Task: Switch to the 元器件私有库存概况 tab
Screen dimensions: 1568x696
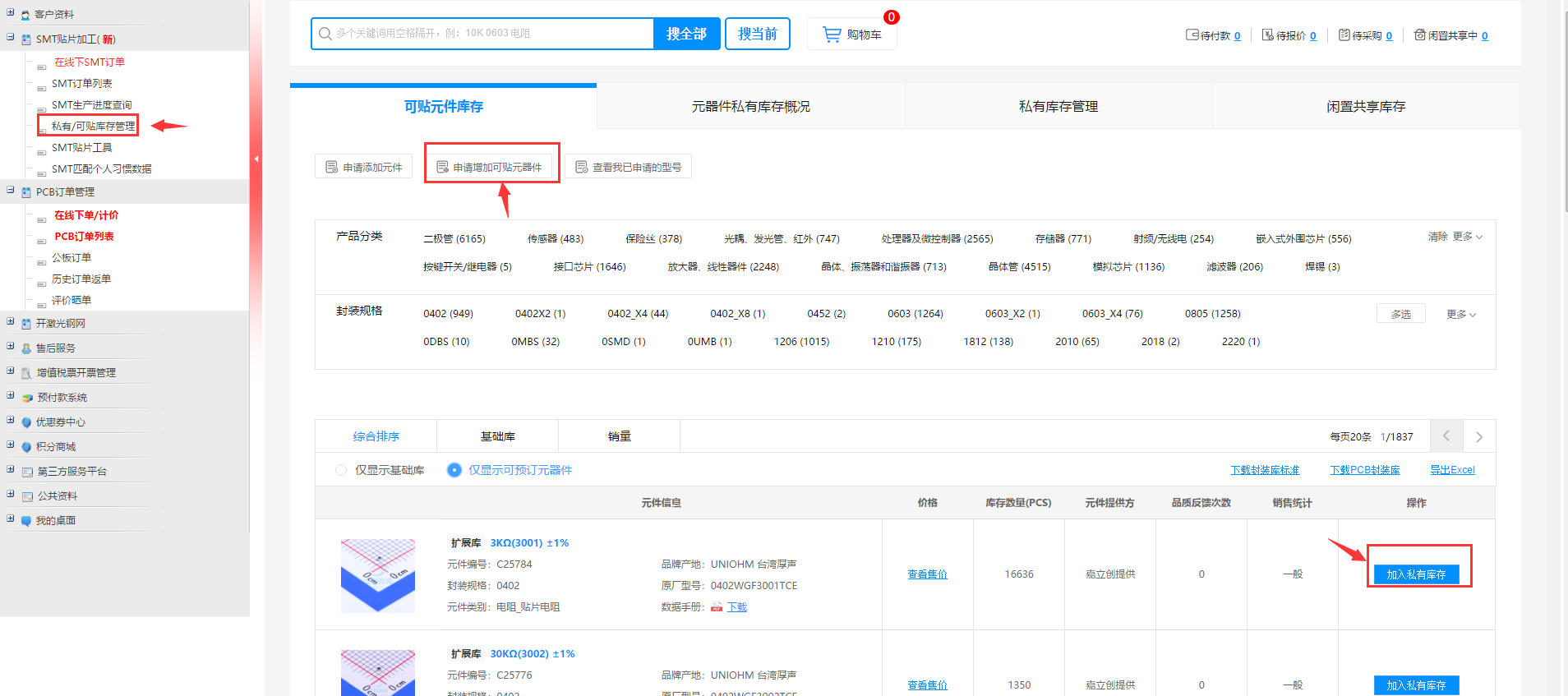Action: click(751, 107)
